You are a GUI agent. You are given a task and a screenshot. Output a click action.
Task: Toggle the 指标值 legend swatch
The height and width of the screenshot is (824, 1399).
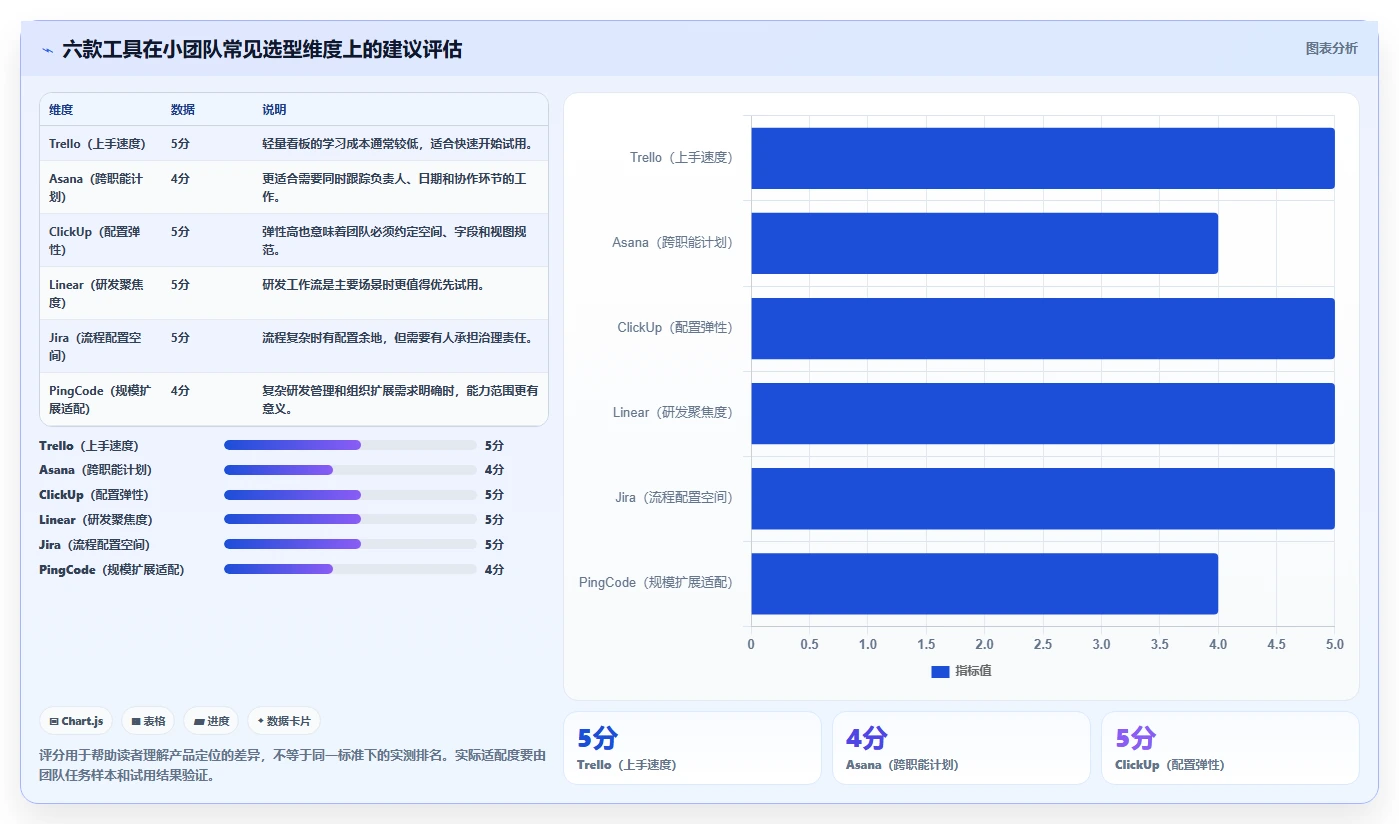coord(939,671)
